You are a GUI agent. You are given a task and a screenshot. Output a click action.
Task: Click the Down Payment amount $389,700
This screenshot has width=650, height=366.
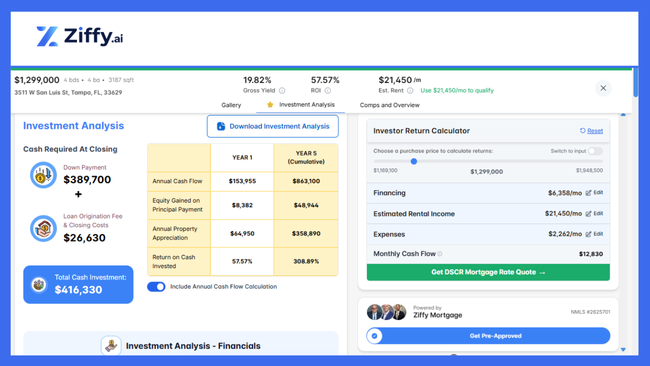click(x=87, y=179)
